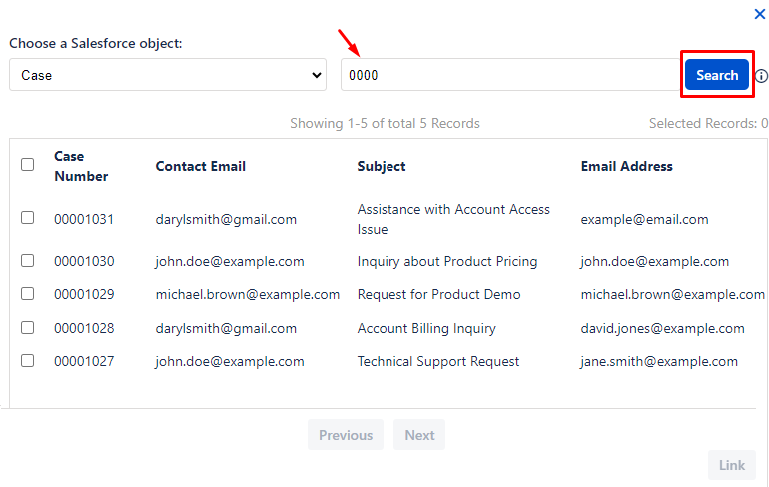Check the box for case 00001030

(27, 260)
